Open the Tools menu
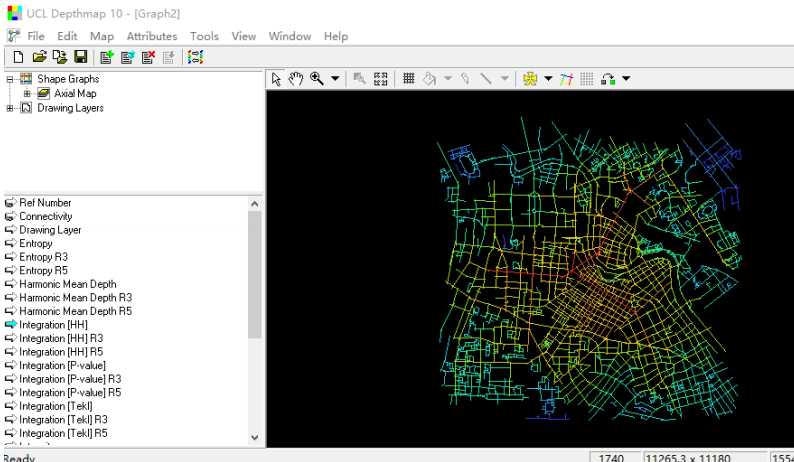Image resolution: width=794 pixels, height=462 pixels. 205,36
